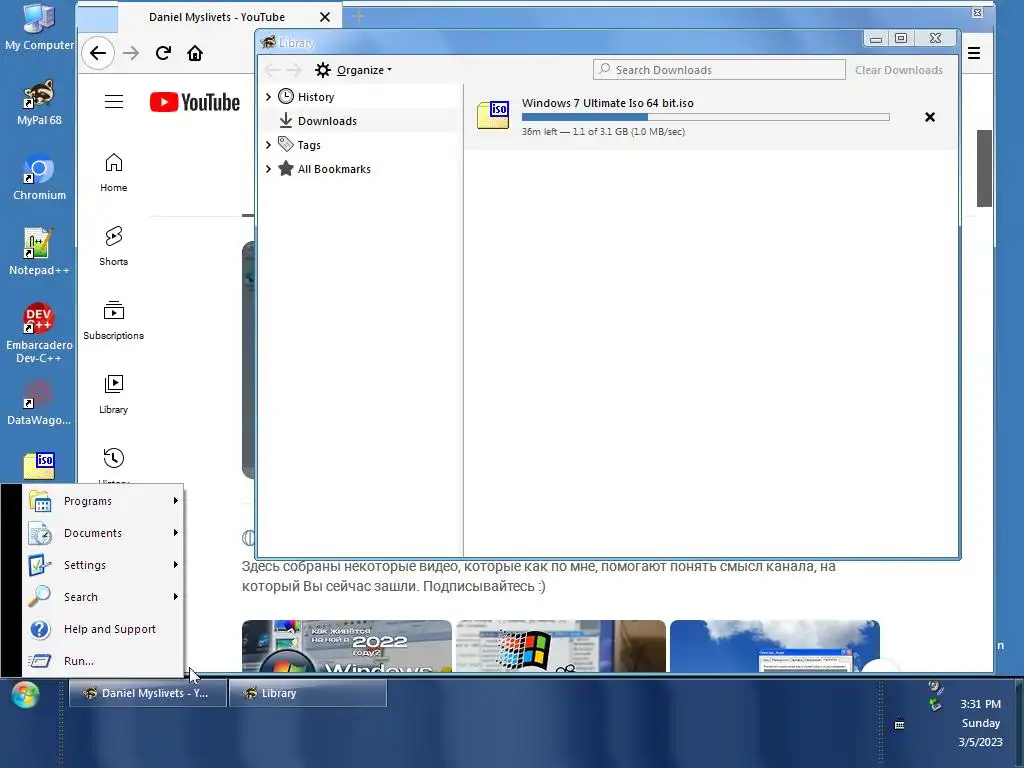Open the keyboard tray icon
Image resolution: width=1024 pixels, height=768 pixels.
(899, 724)
